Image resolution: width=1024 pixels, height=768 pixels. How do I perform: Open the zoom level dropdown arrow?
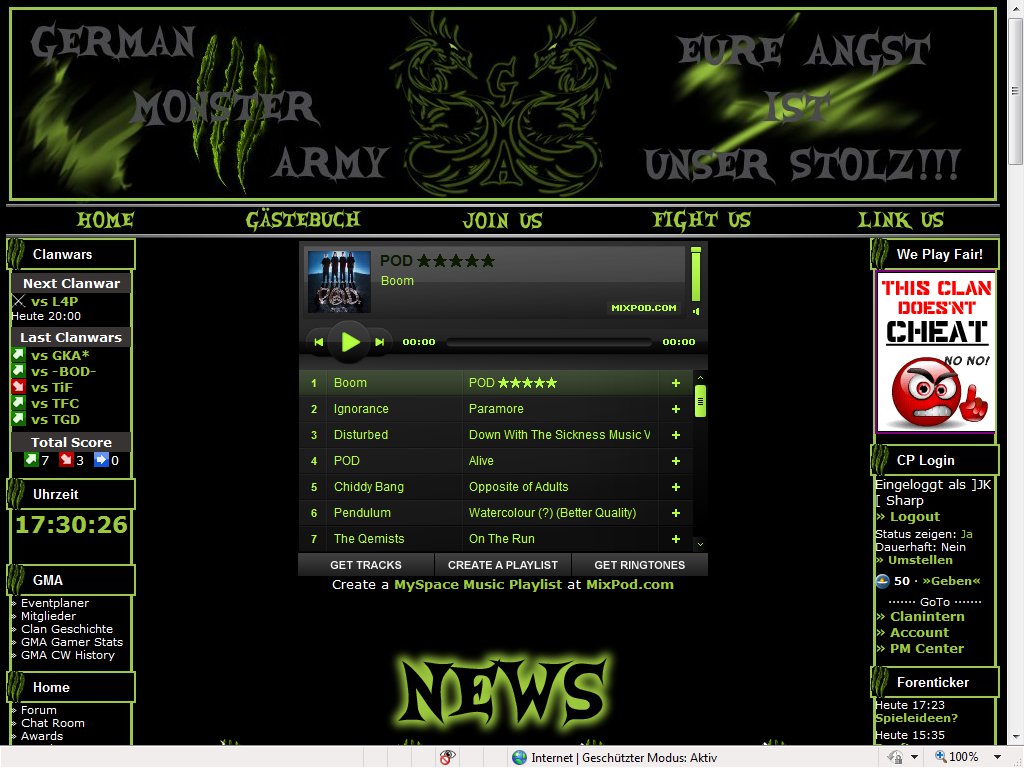tap(995, 757)
